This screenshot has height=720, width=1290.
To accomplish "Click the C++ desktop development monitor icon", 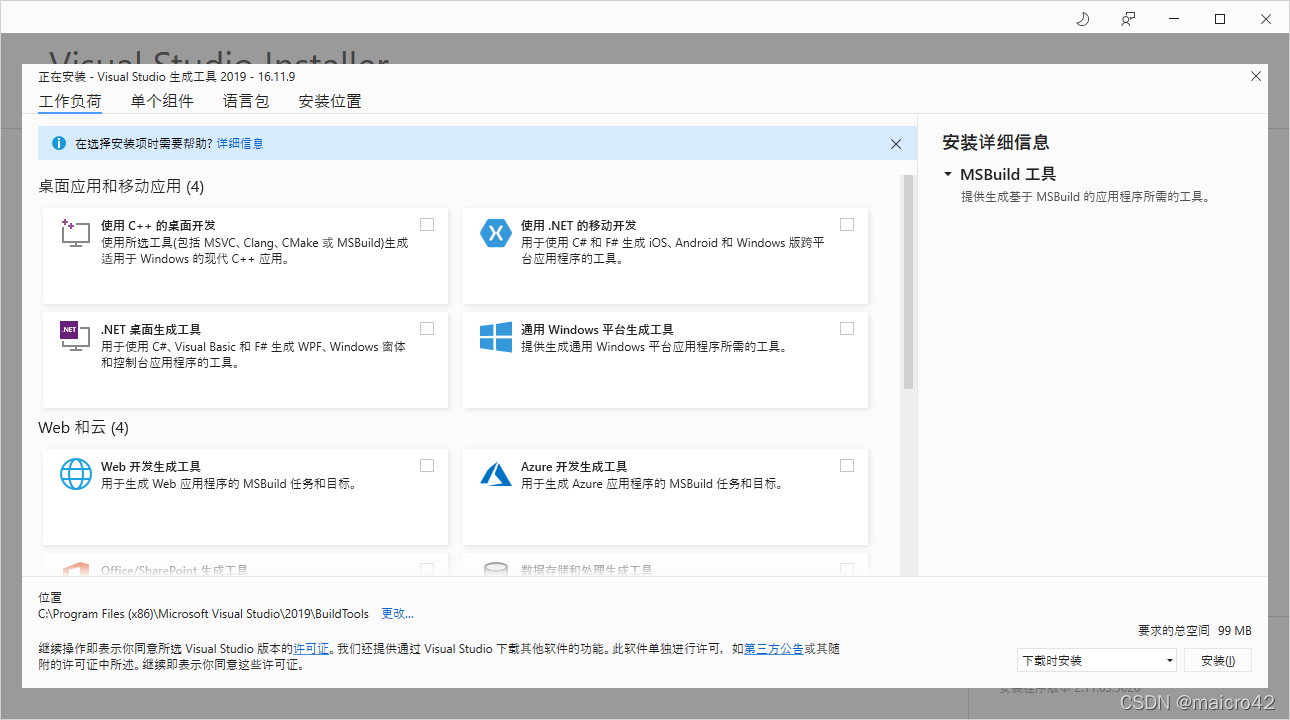I will (x=76, y=233).
